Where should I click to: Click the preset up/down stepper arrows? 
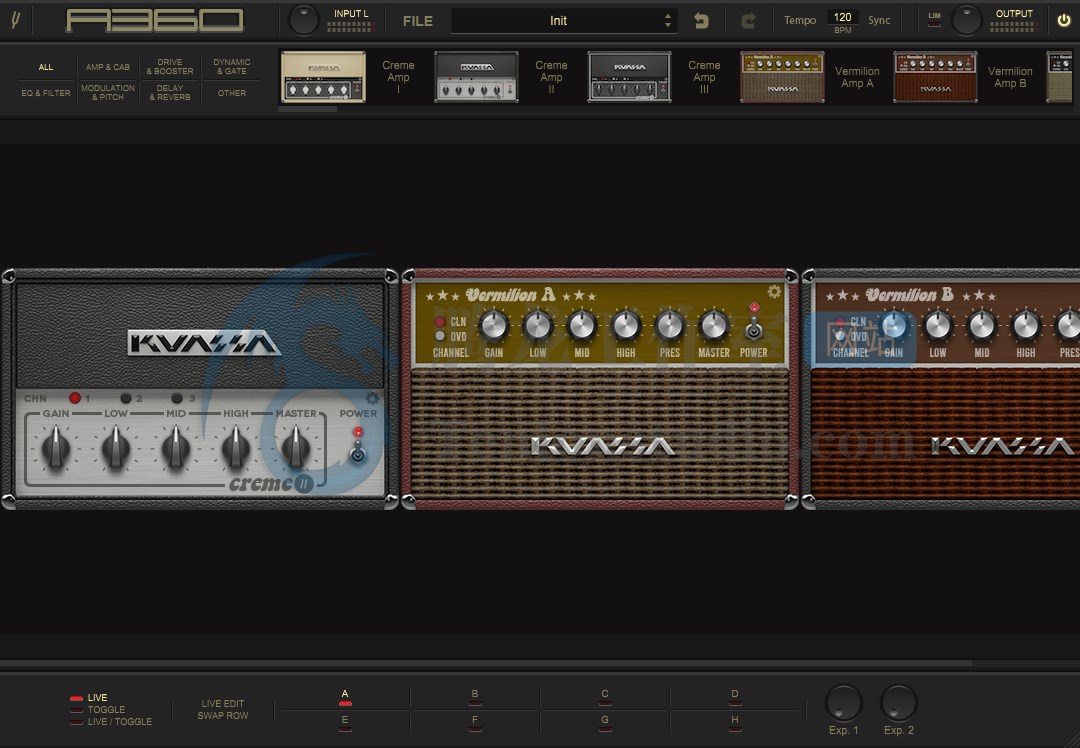click(667, 21)
